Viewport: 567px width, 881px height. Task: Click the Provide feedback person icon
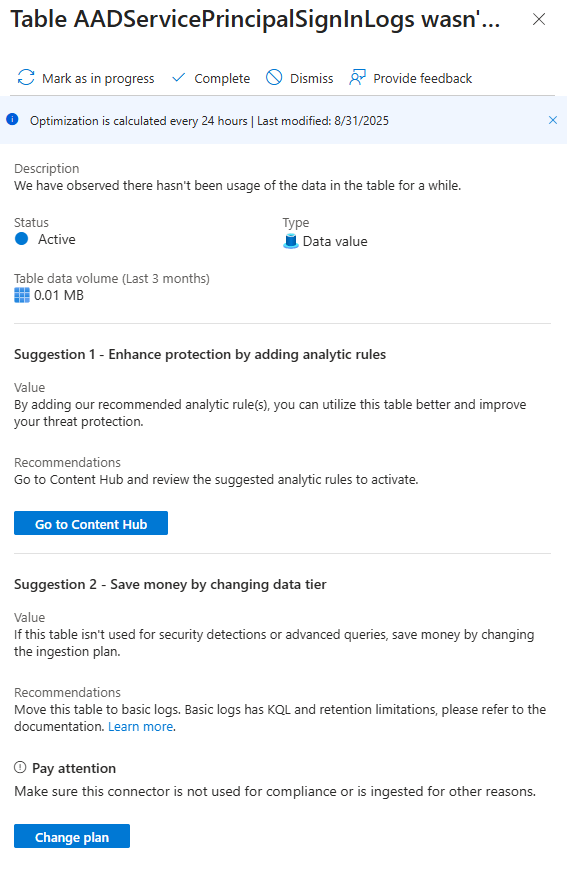[x=357, y=78]
